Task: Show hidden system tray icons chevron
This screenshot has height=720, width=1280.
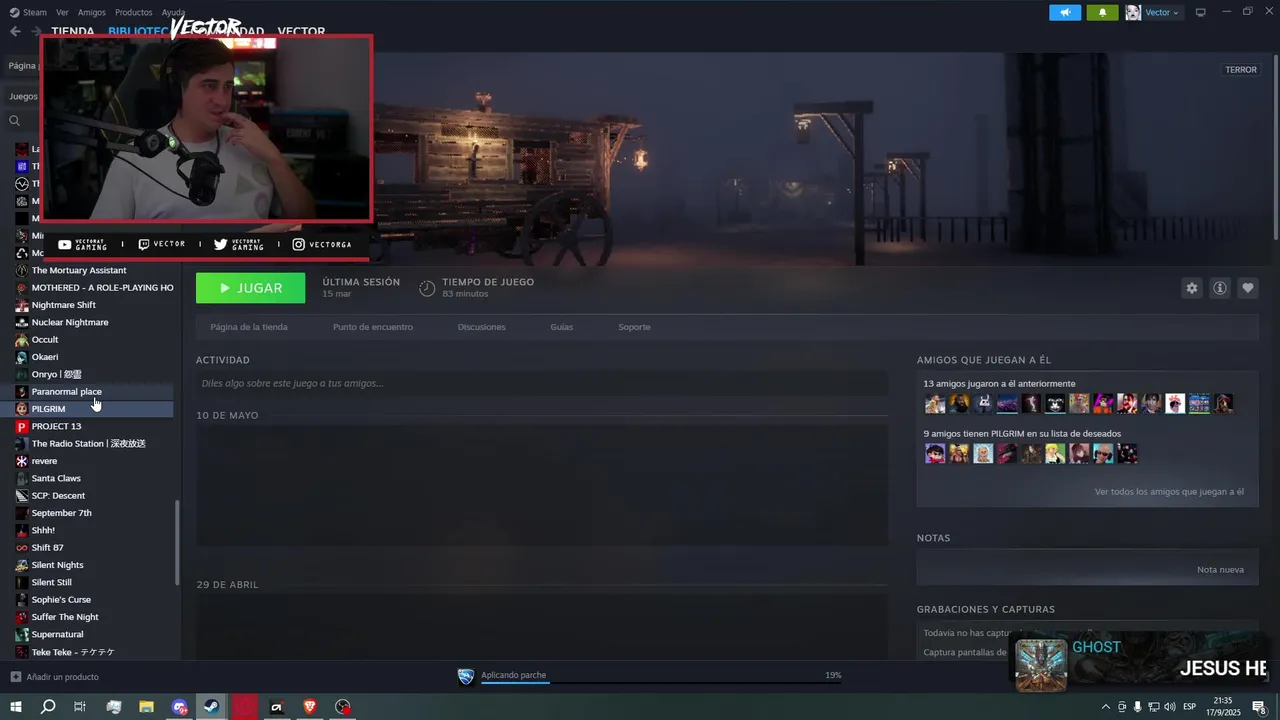Action: click(1105, 707)
